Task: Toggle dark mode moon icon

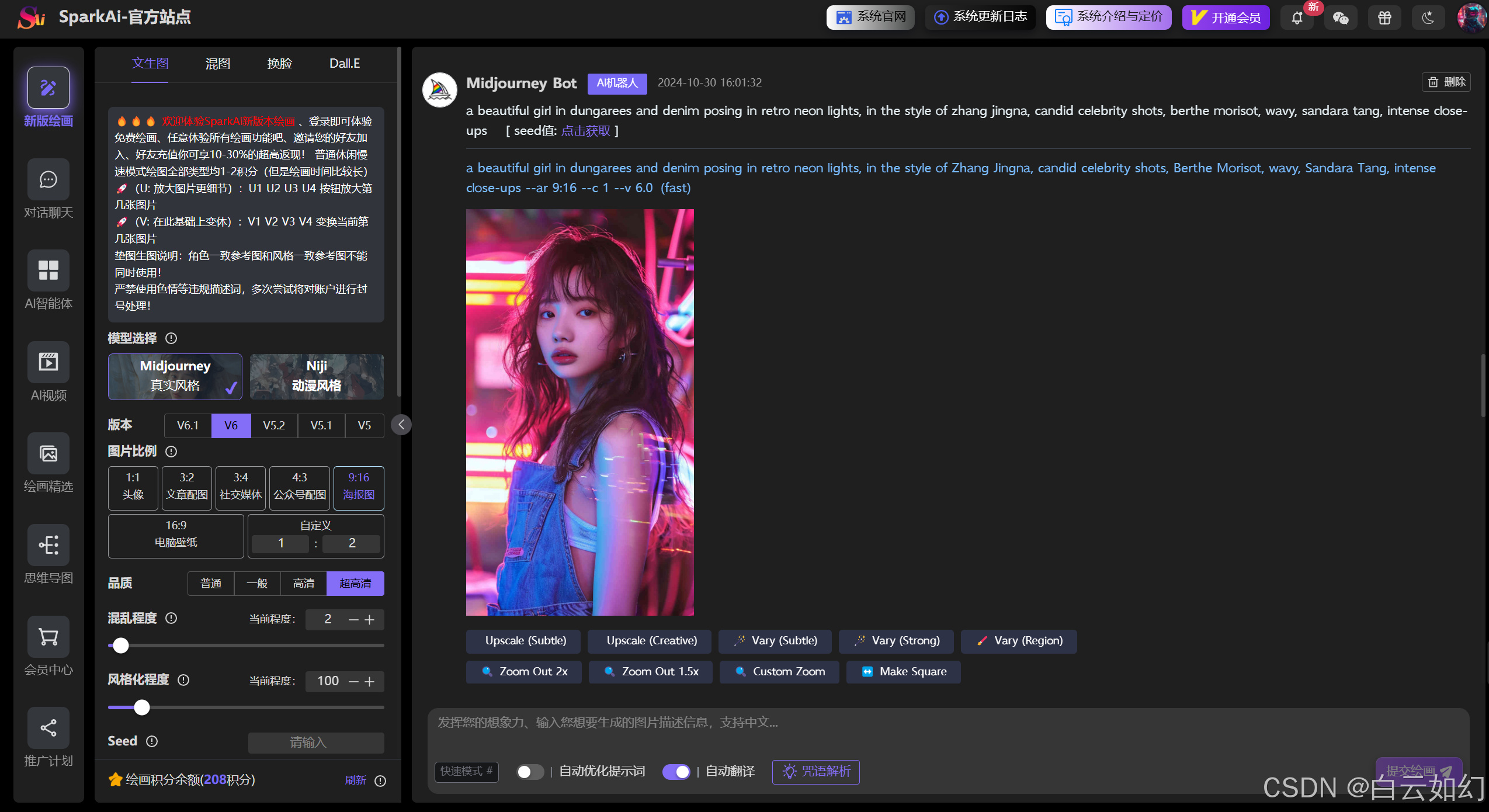Action: (x=1428, y=18)
